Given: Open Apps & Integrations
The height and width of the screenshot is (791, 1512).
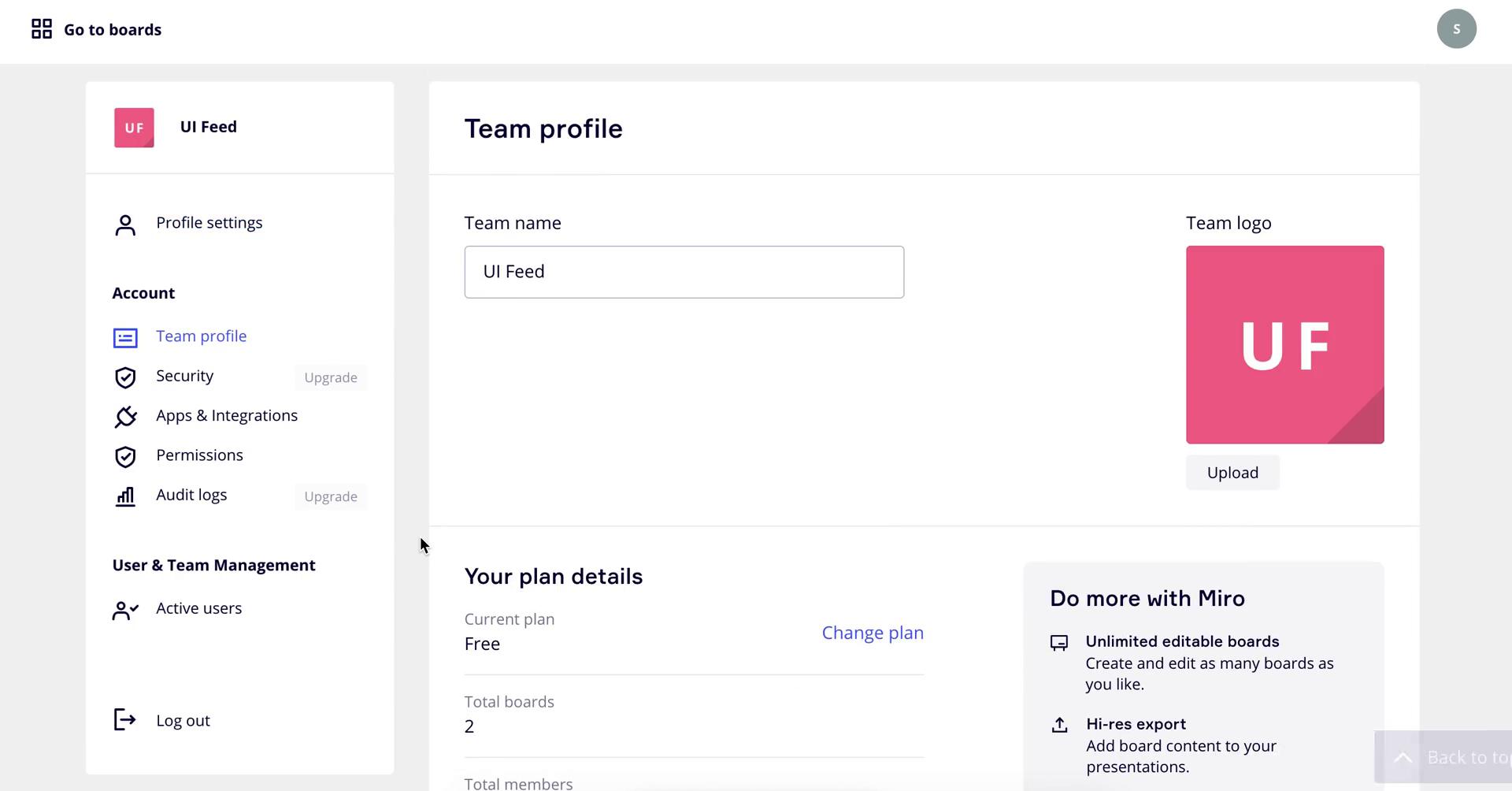Looking at the screenshot, I should click(227, 416).
